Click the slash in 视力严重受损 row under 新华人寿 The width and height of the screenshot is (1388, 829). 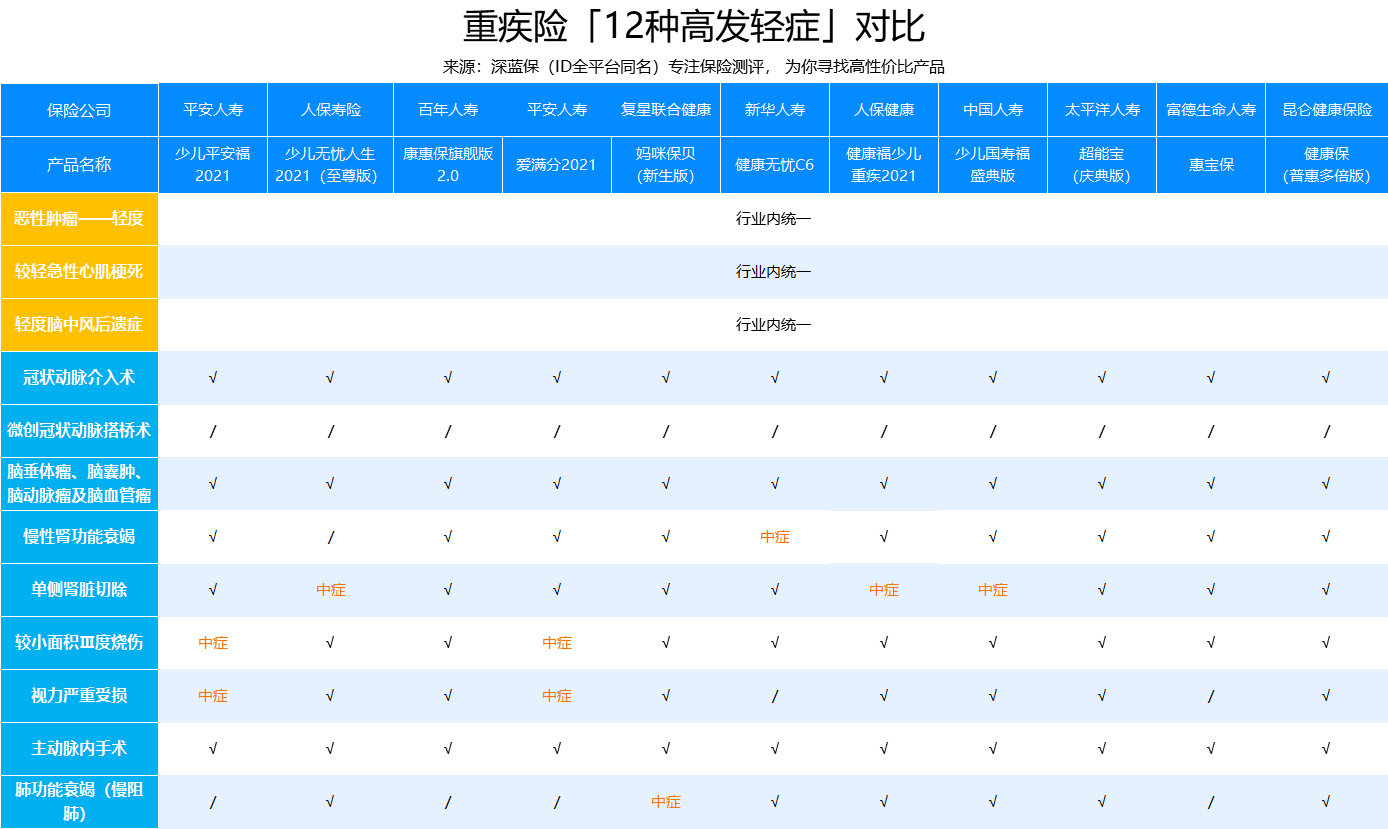(x=775, y=697)
